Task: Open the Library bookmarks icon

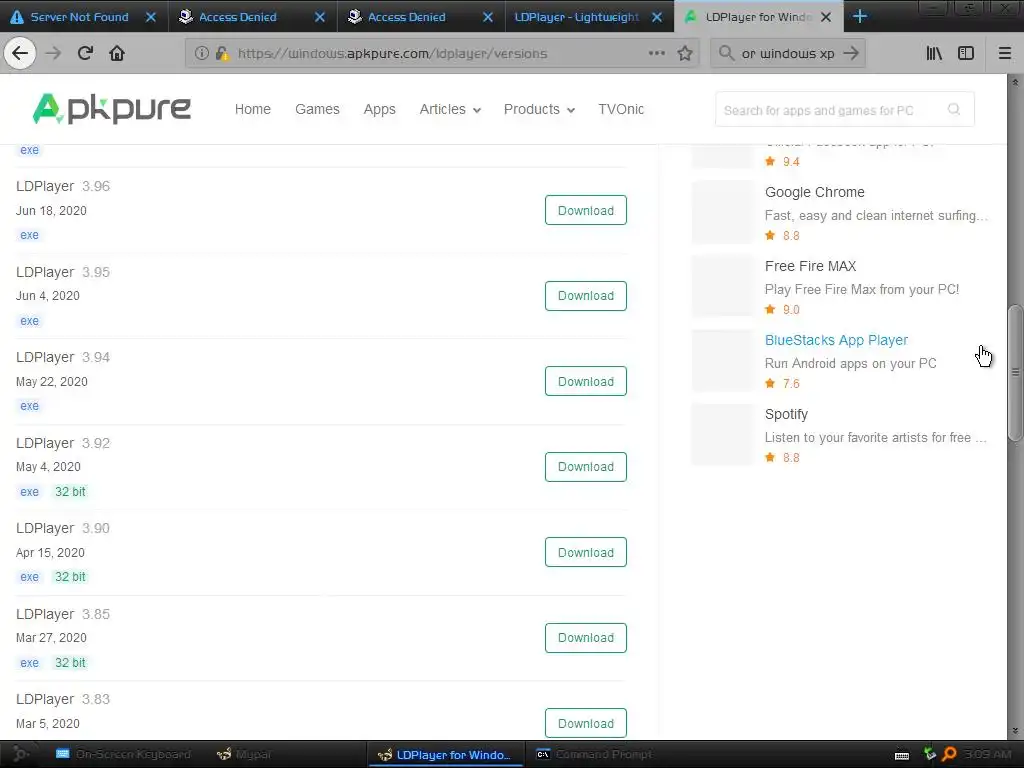Action: coord(934,53)
